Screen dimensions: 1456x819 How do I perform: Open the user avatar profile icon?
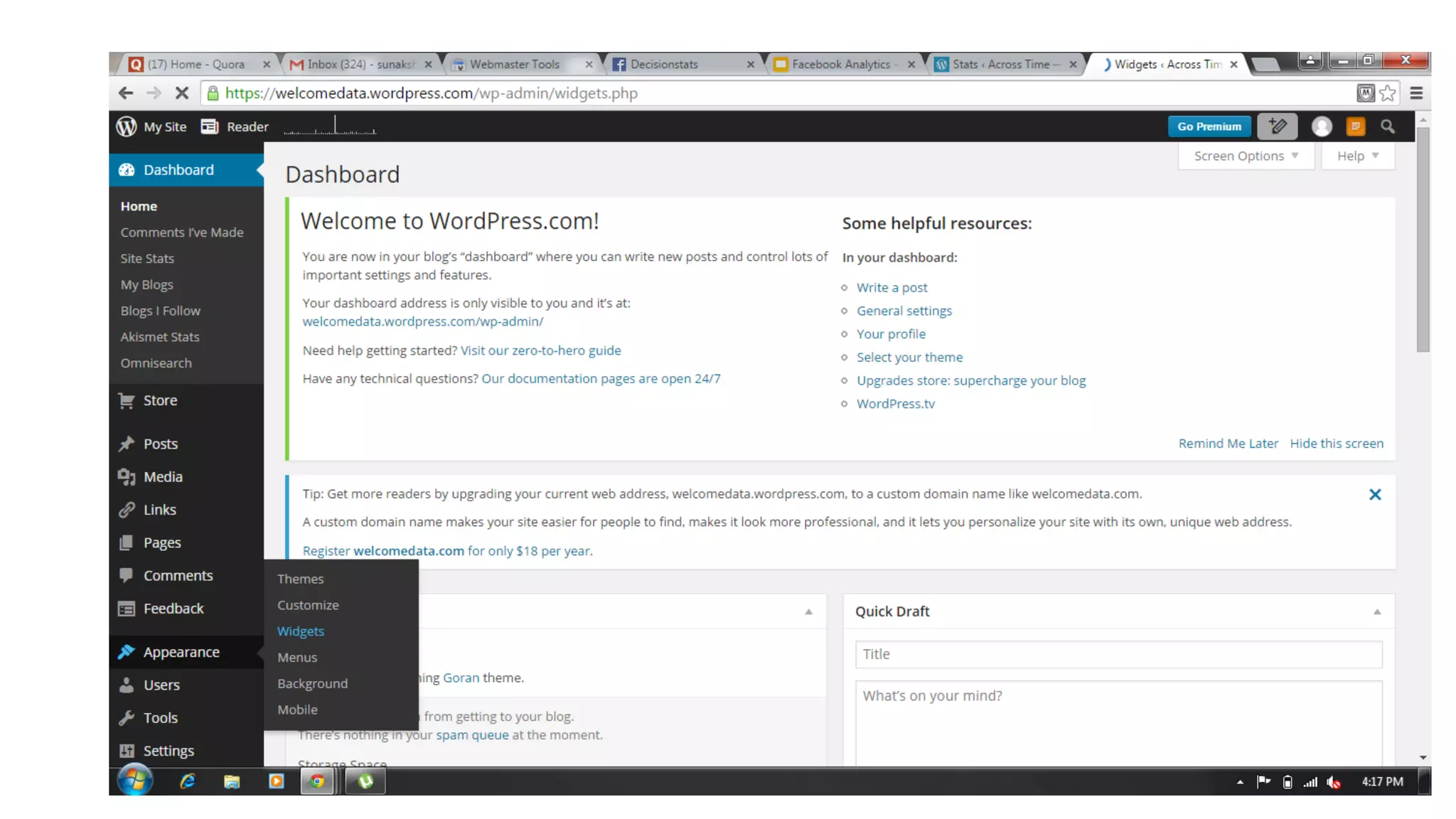1321,127
